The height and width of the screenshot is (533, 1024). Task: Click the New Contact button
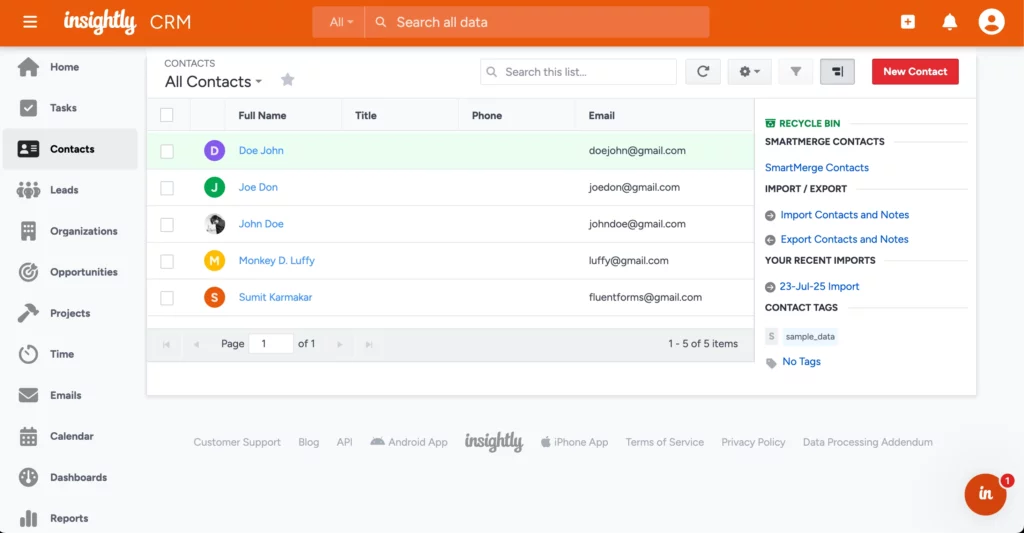(915, 72)
